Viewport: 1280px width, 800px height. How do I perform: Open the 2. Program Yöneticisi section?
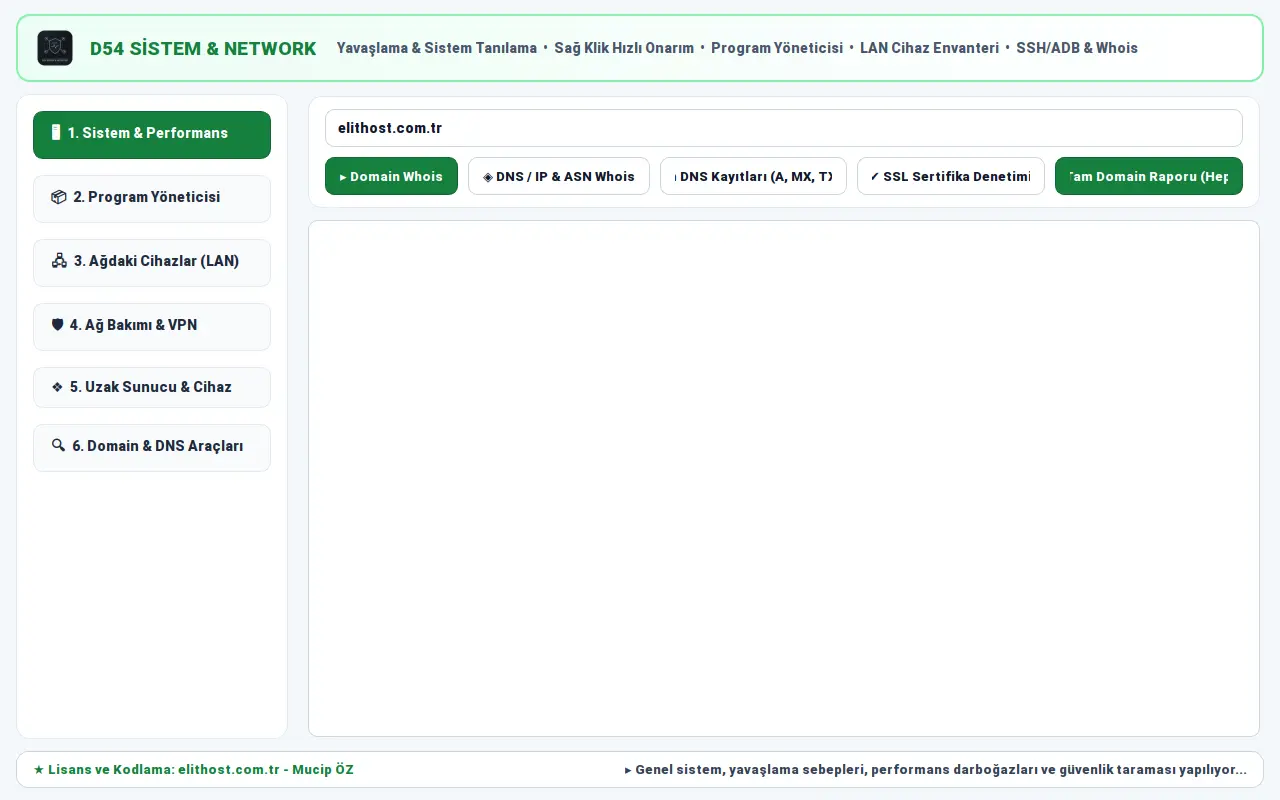coord(152,198)
